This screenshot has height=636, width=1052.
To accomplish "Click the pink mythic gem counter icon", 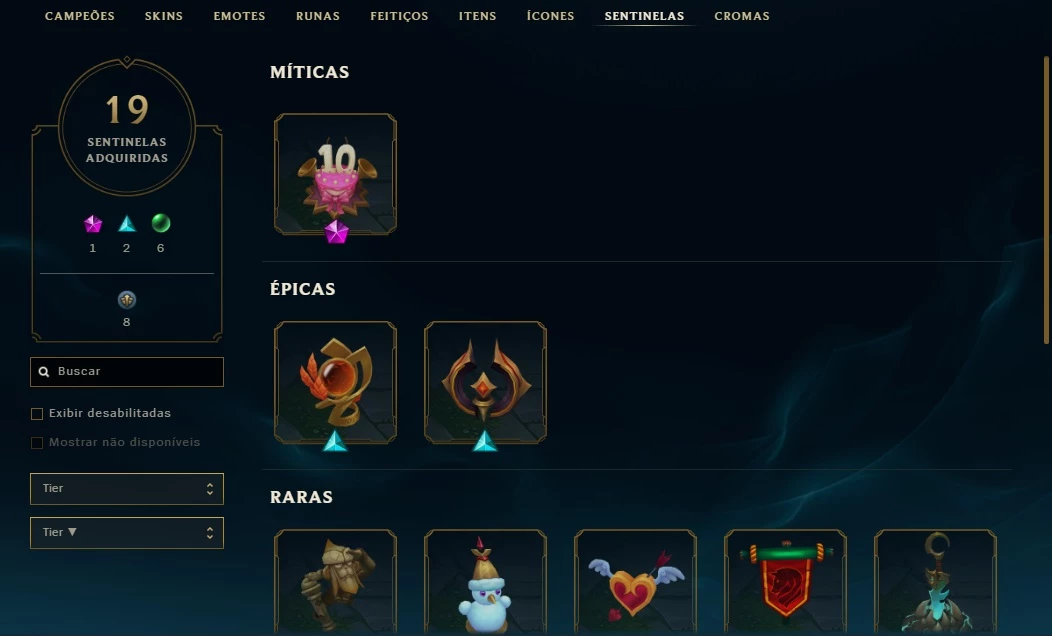I will click(93, 224).
